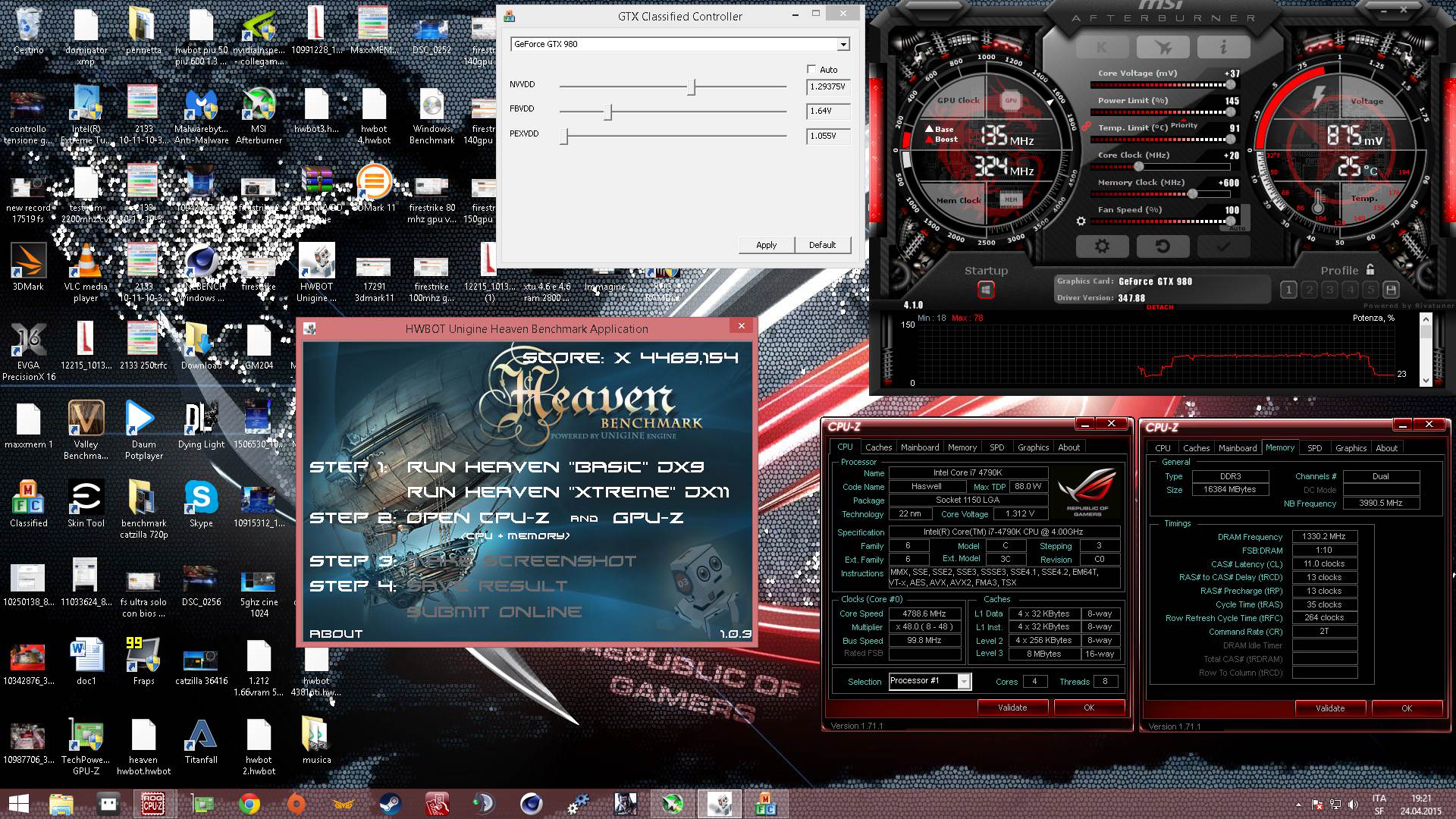The height and width of the screenshot is (819, 1456).
Task: Click the NVVDD voltage slider handle
Action: pos(691,86)
